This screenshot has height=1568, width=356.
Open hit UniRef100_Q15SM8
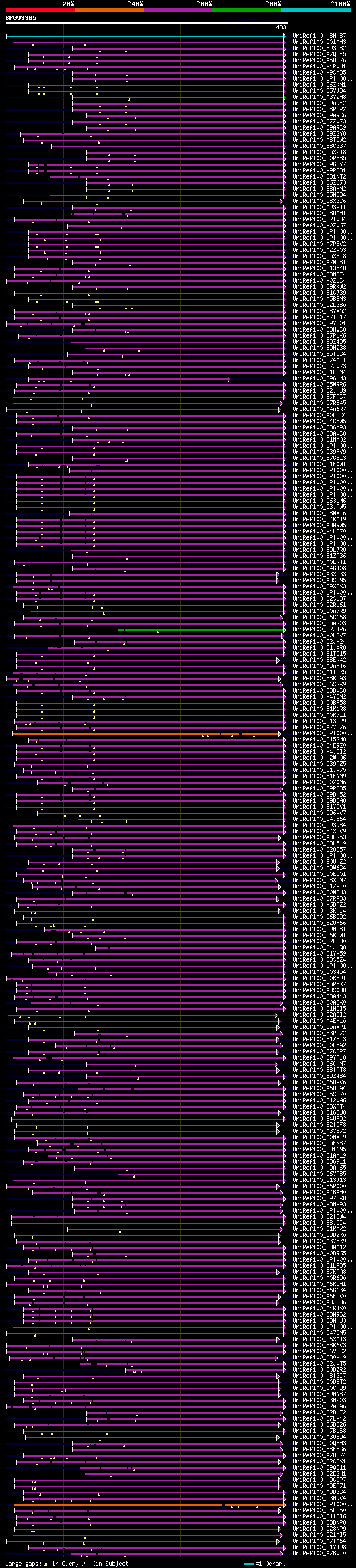tap(319, 740)
